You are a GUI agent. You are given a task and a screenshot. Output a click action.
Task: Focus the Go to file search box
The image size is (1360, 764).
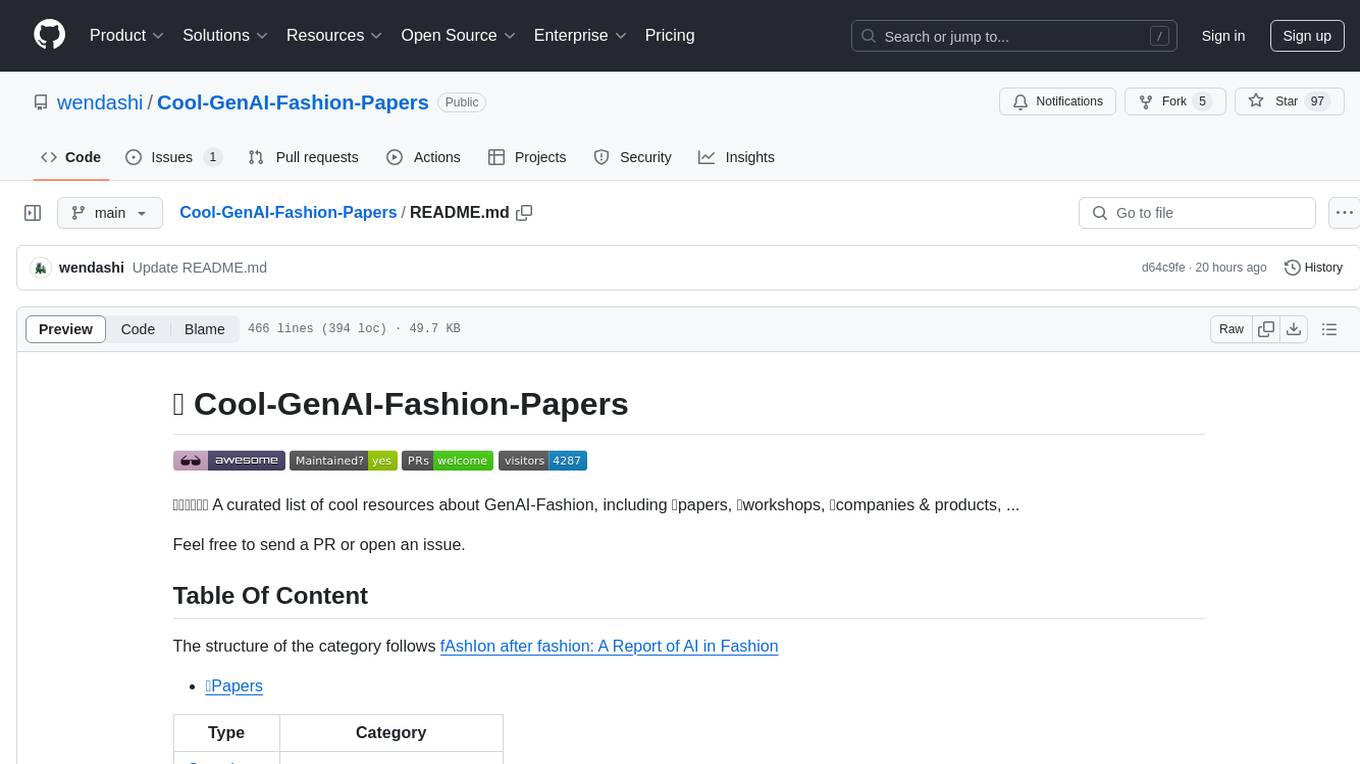point(1197,213)
